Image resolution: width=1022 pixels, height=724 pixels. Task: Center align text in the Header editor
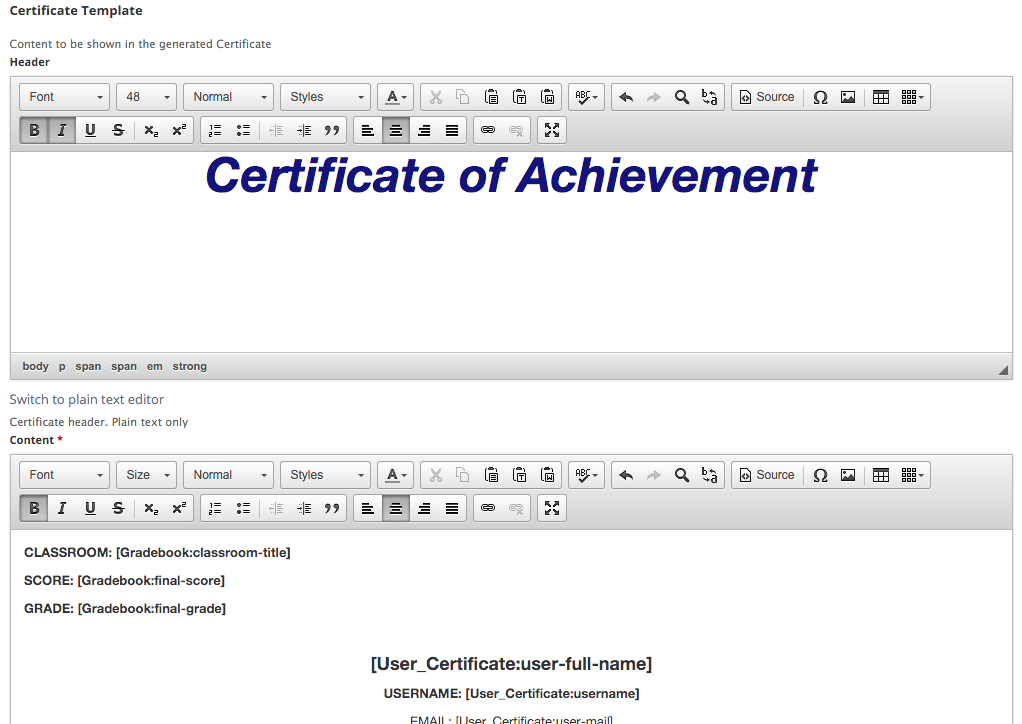[396, 130]
